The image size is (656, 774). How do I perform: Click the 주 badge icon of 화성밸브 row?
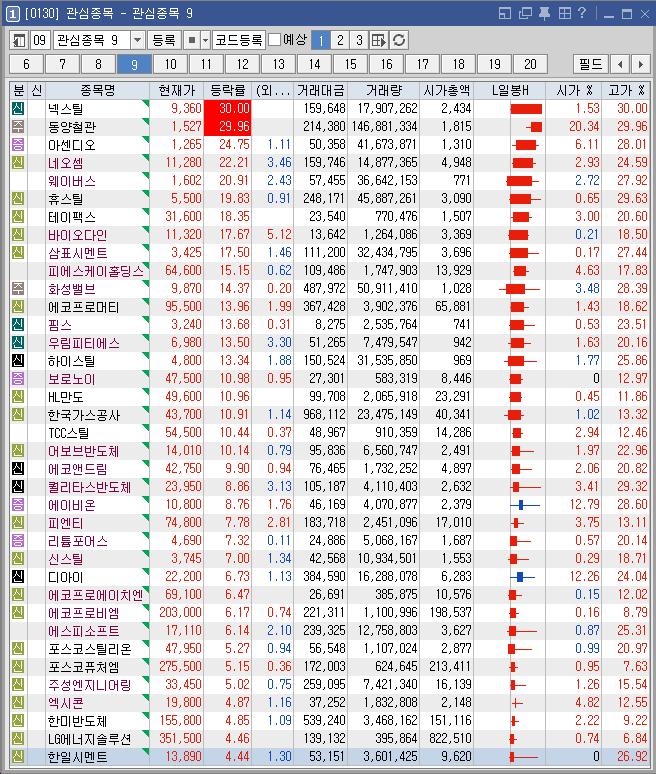tap(18, 288)
